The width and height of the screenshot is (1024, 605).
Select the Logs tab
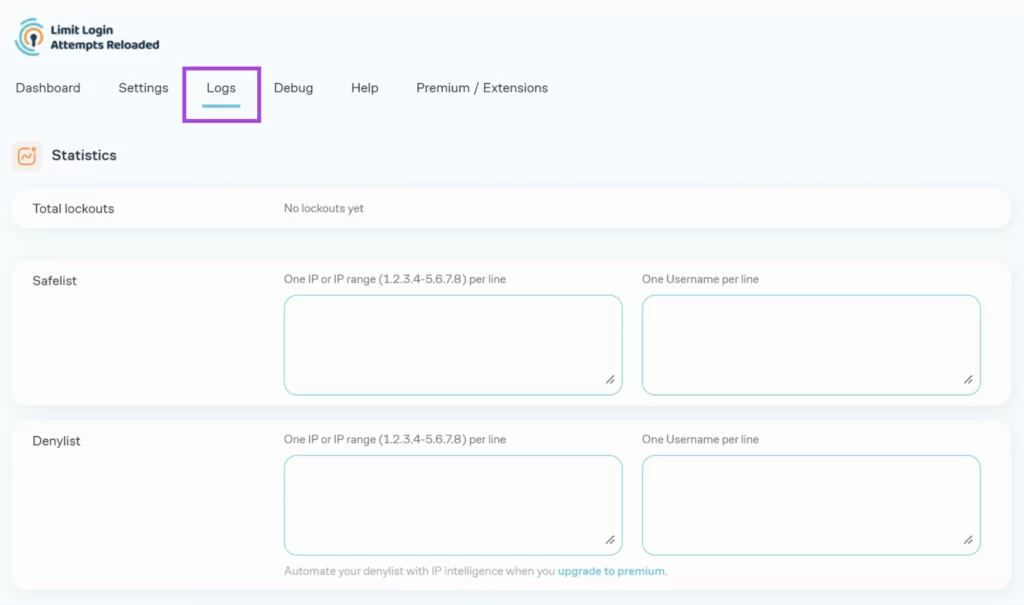click(x=221, y=88)
